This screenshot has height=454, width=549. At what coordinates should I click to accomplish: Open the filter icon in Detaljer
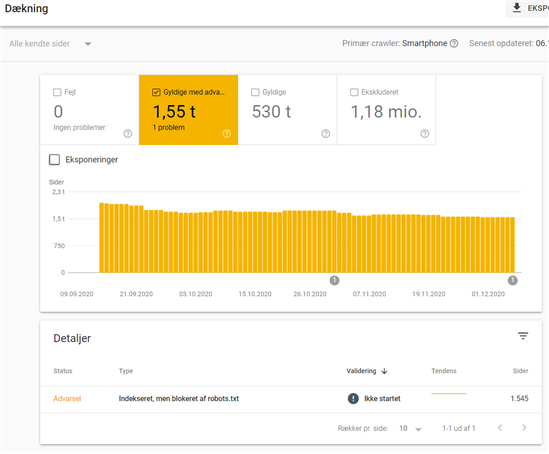coord(523,336)
